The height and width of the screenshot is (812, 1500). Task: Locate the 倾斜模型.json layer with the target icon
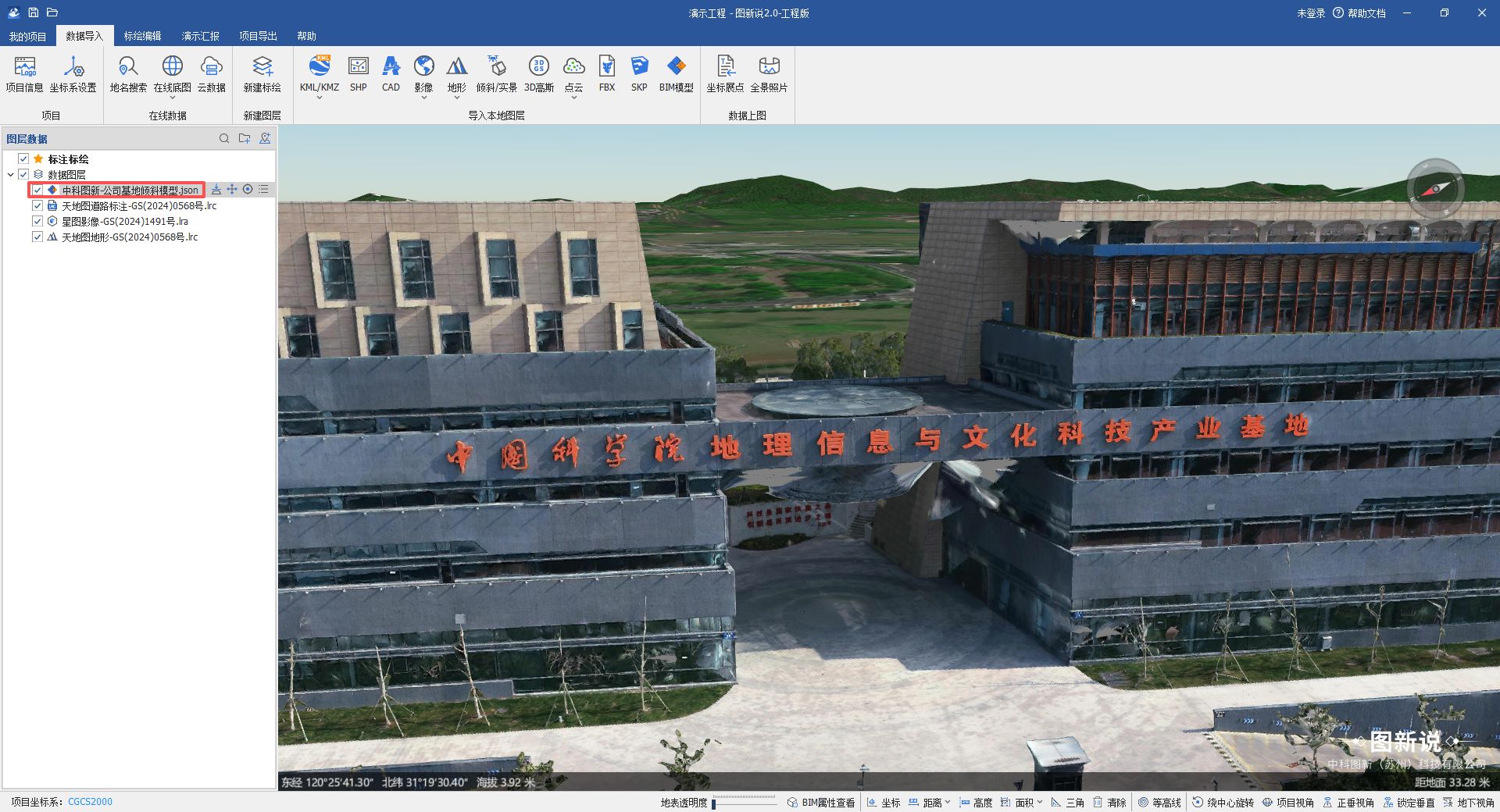coord(248,190)
